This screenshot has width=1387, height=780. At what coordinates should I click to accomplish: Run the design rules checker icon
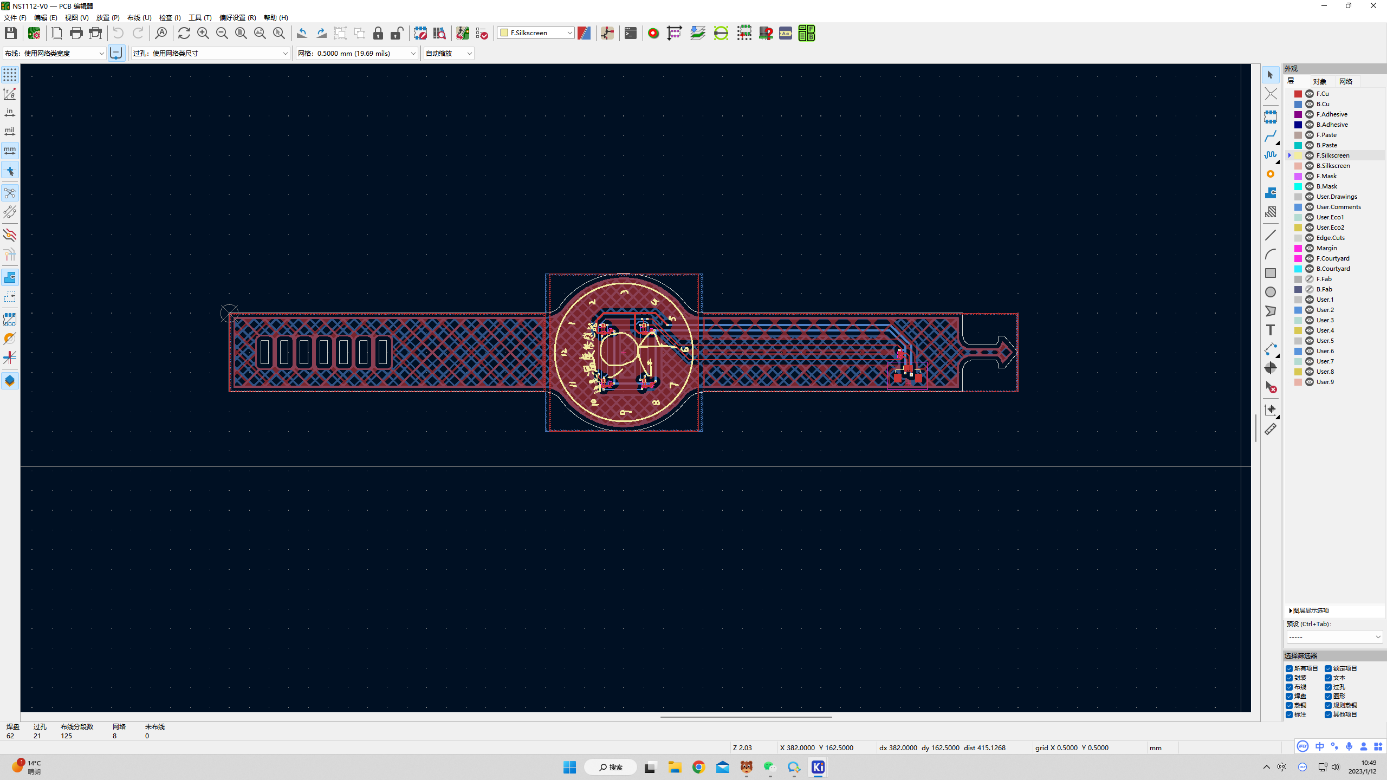point(482,33)
